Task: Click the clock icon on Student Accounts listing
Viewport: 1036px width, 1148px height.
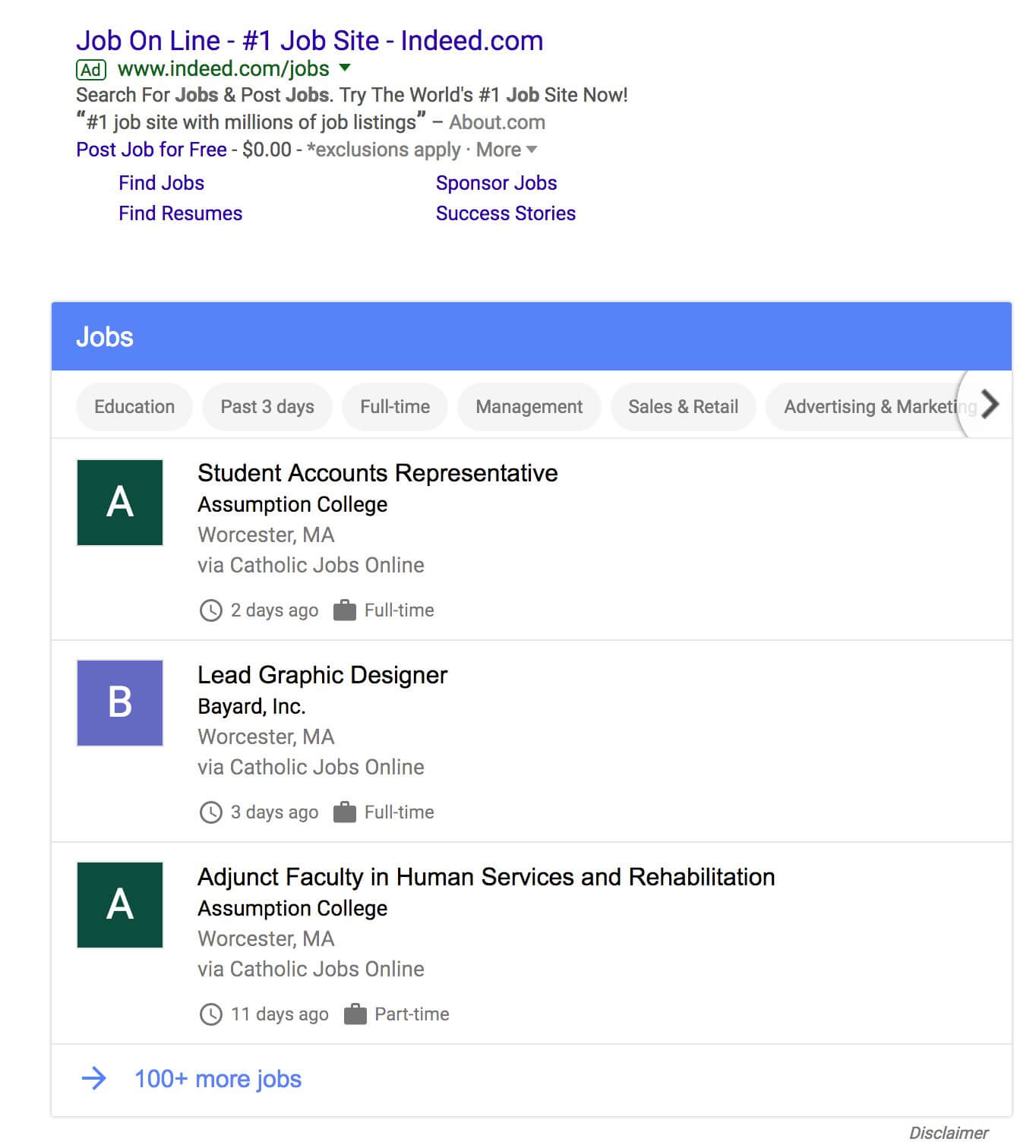Action: tap(210, 610)
